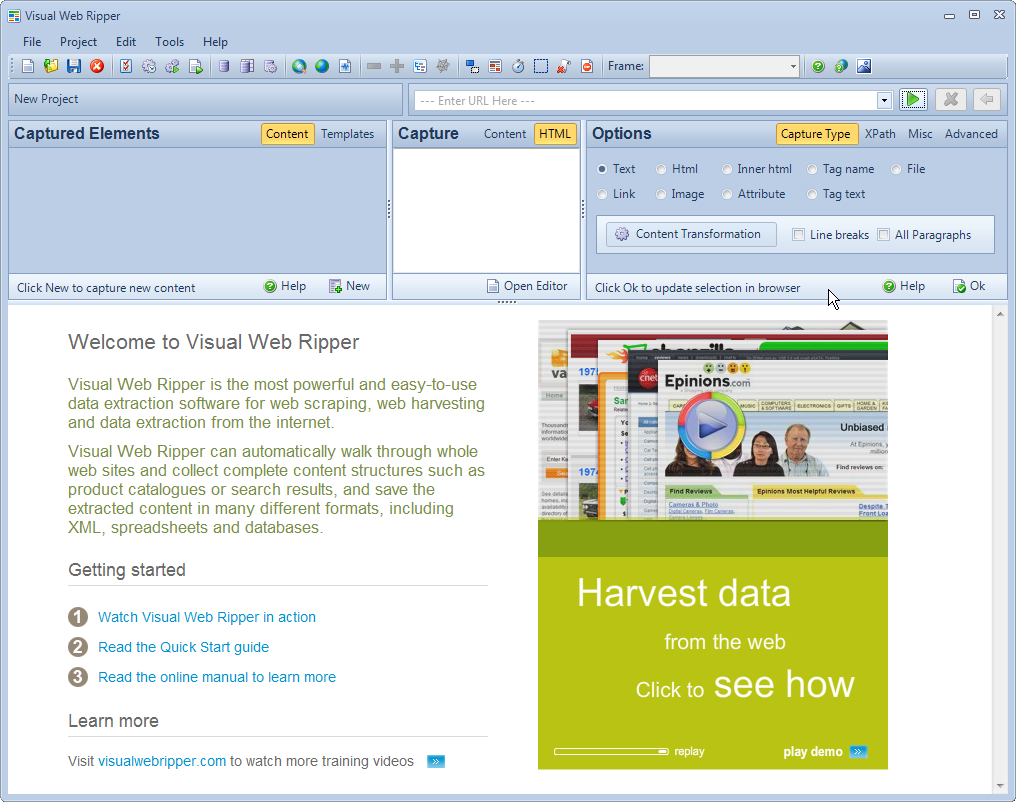1016x802 pixels.
Task: Open the Tools menu
Action: click(x=169, y=41)
